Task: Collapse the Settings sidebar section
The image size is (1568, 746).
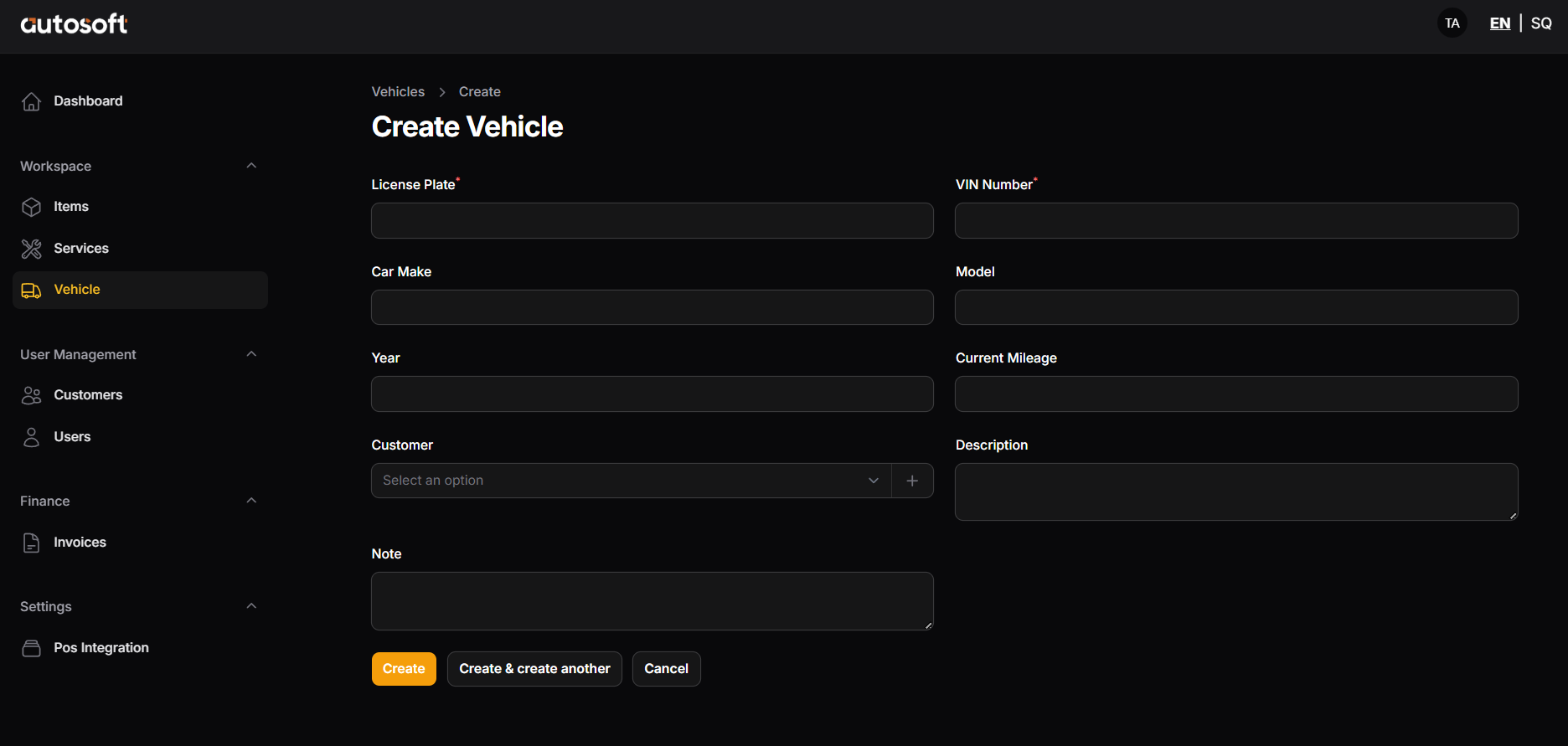Action: tap(251, 606)
